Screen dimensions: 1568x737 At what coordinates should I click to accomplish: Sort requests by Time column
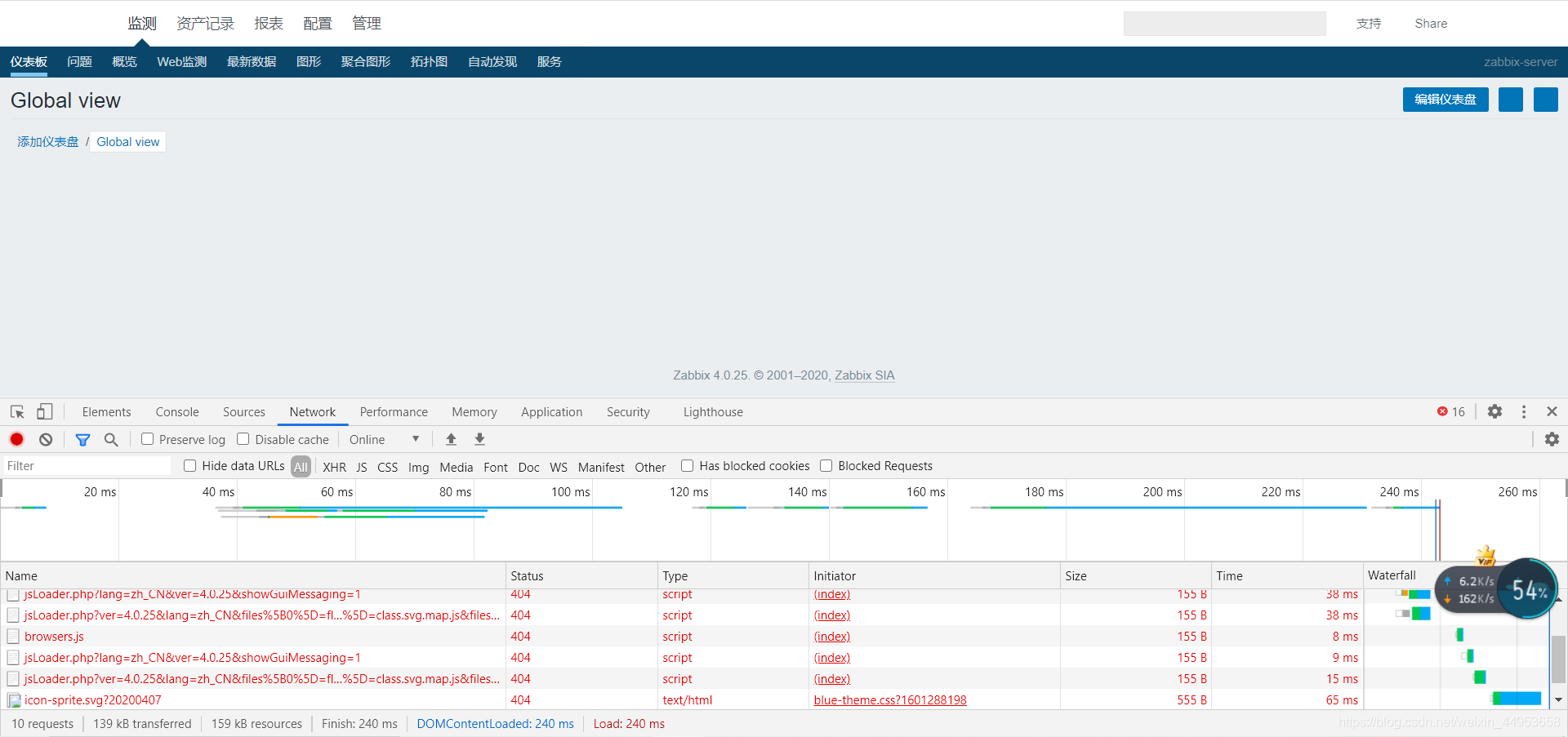(x=1287, y=575)
